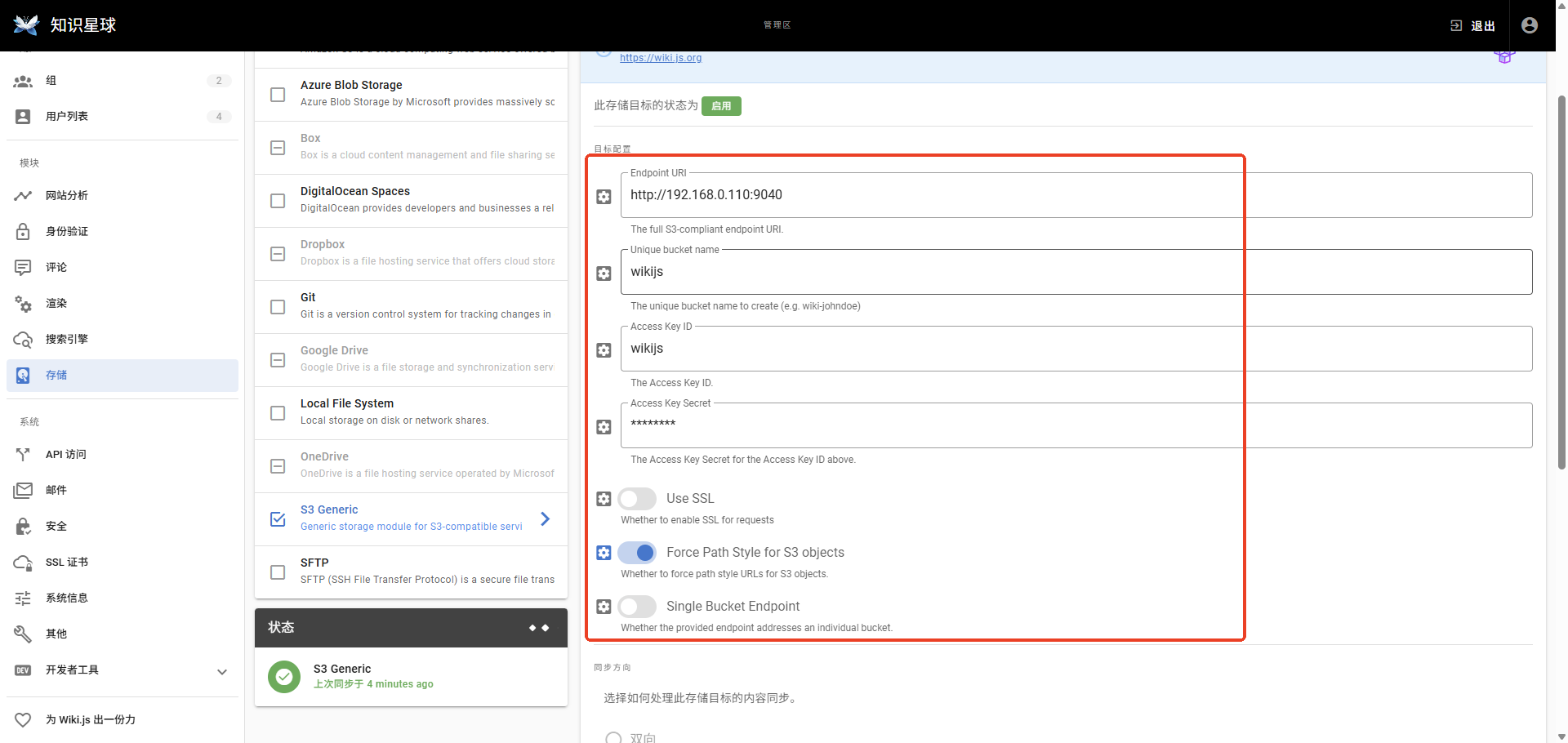Click the config icon beside Unique bucket name
Viewport: 1568px width, 743px height.
coord(604,274)
